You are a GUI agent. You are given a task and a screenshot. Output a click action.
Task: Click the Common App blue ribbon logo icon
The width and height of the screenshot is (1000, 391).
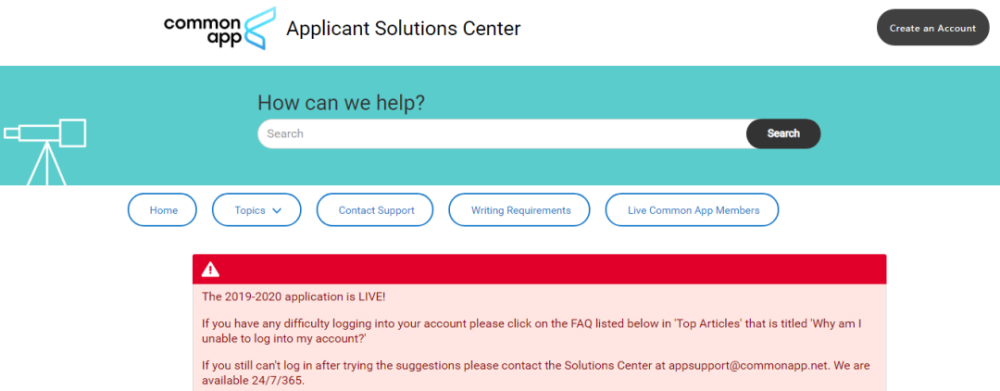260,29
